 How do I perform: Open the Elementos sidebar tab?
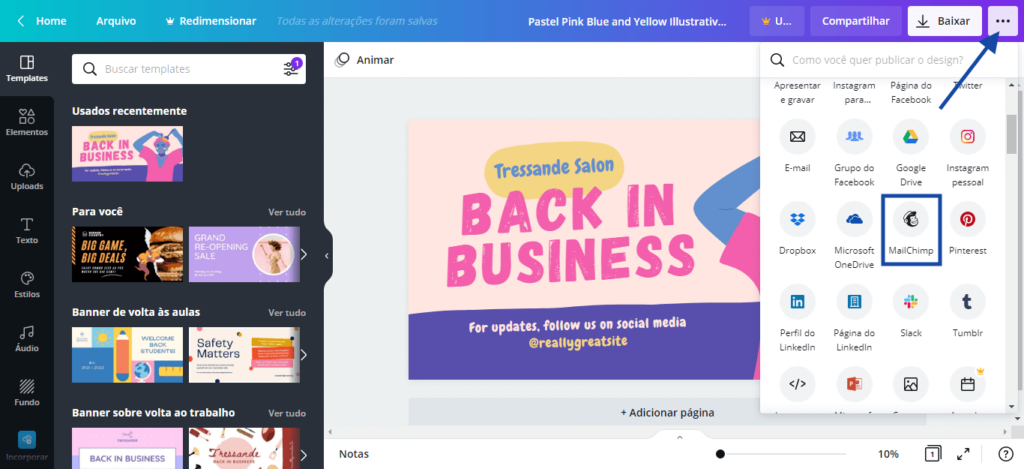click(27, 123)
